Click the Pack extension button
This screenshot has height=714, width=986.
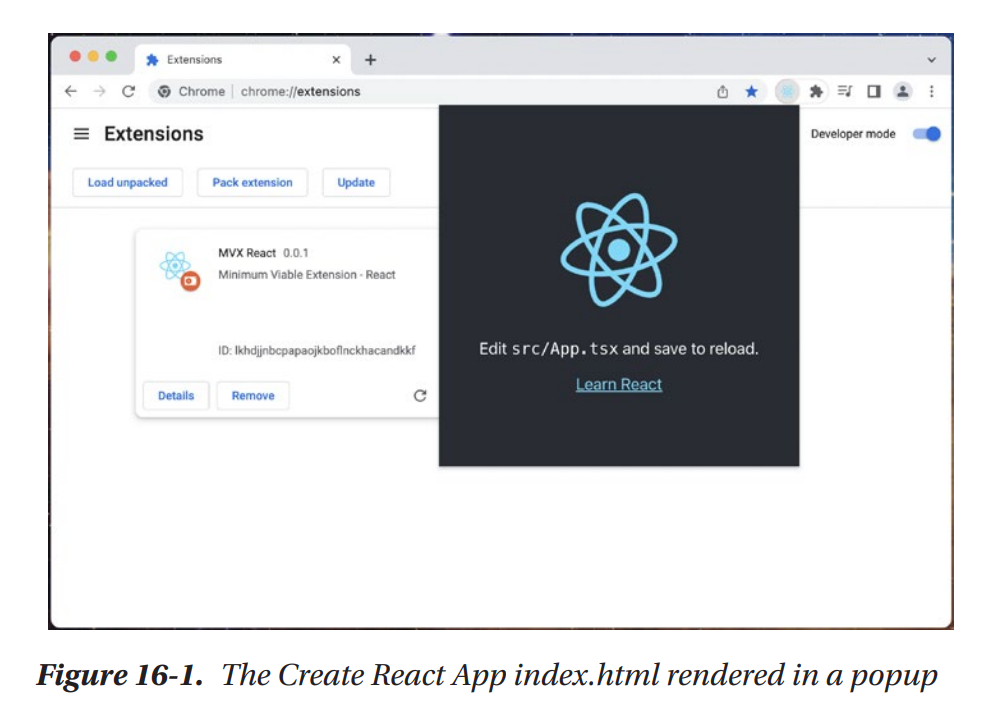pos(252,183)
